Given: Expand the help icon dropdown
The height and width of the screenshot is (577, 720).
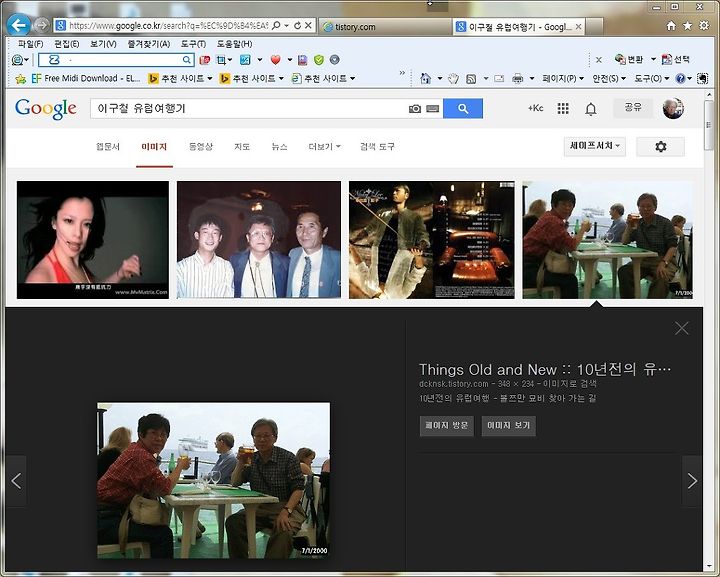Looking at the screenshot, I should click(689, 78).
